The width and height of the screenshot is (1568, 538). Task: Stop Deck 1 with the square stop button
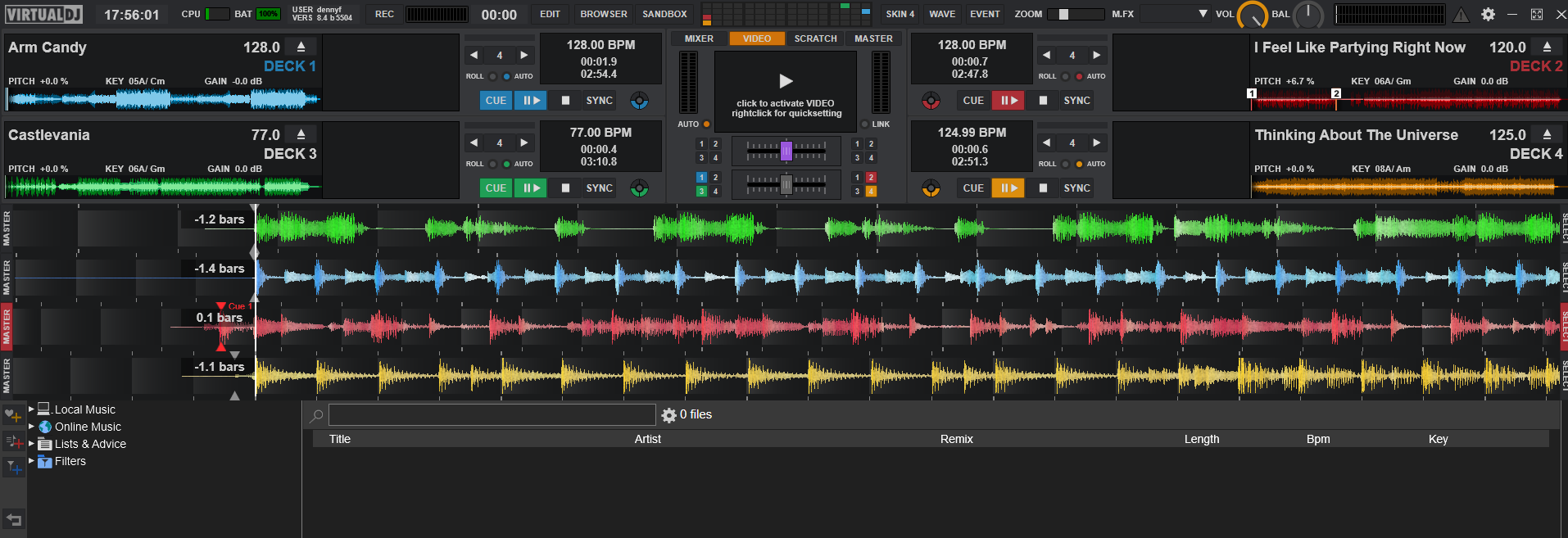click(565, 101)
